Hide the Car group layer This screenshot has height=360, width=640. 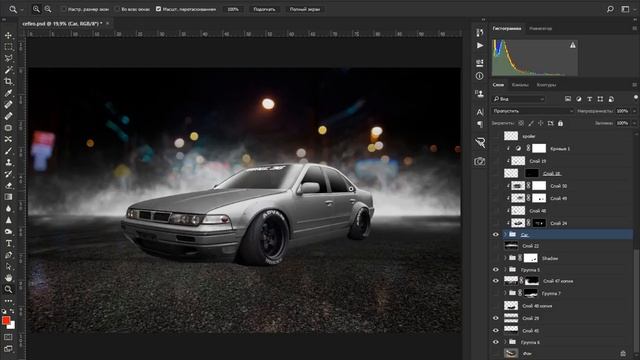click(x=496, y=234)
